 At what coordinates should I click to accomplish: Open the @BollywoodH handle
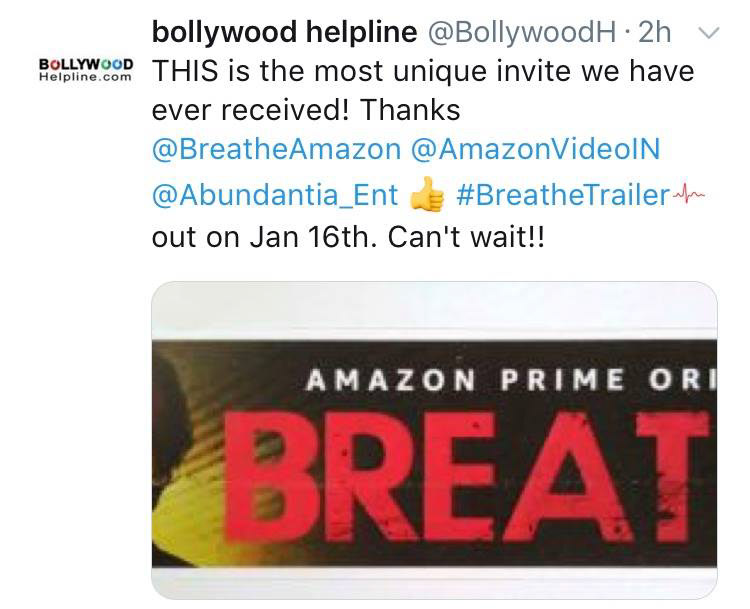pos(521,33)
